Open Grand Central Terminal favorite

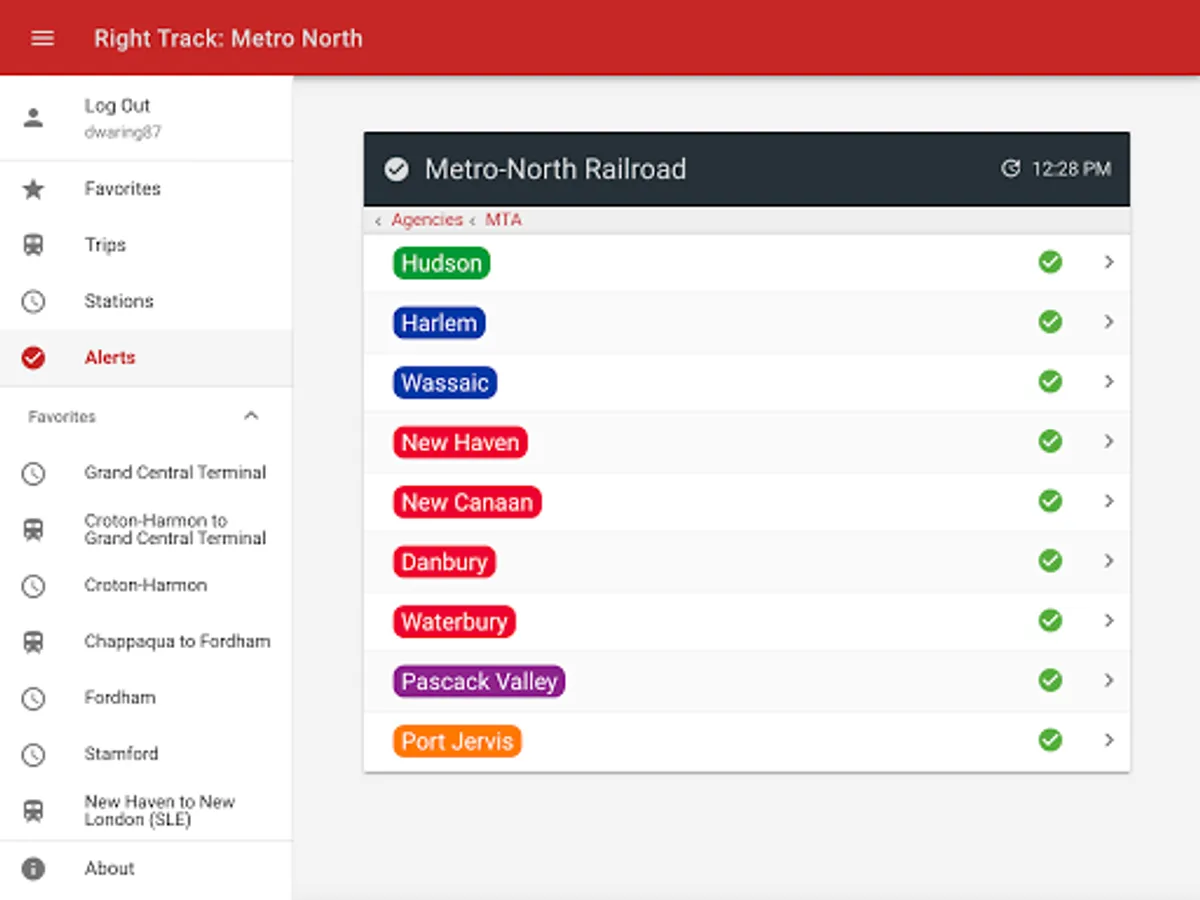[x=175, y=472]
